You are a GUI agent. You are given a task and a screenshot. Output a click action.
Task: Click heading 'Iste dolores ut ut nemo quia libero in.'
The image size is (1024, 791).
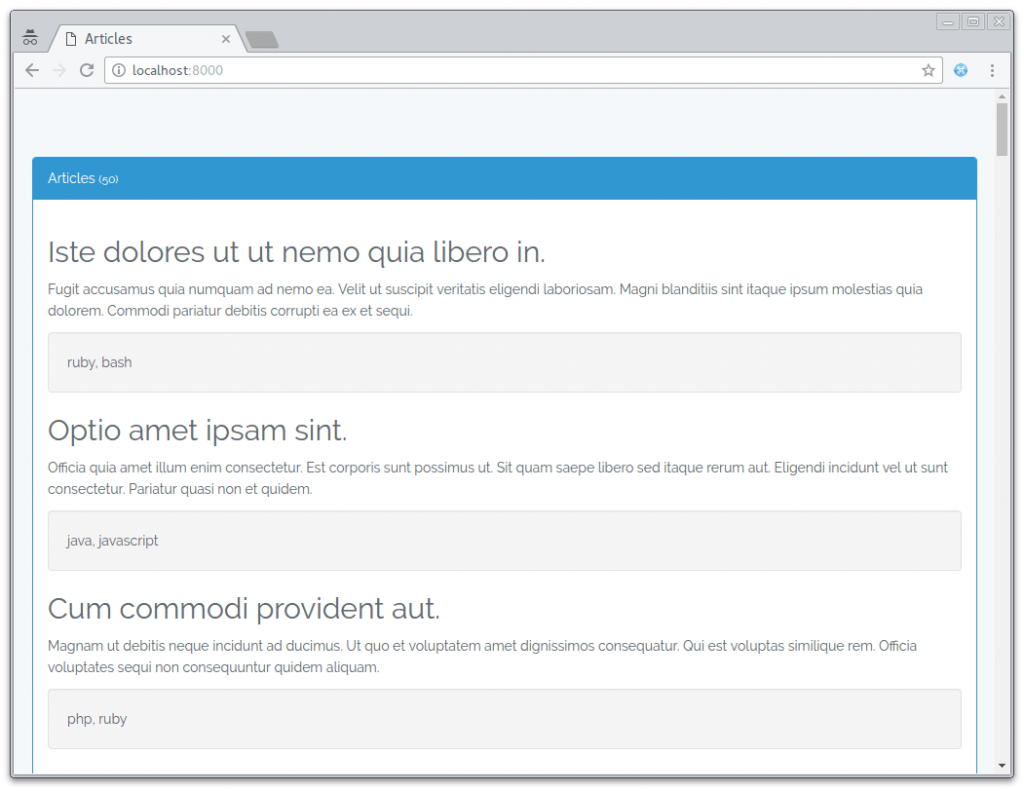[296, 252]
